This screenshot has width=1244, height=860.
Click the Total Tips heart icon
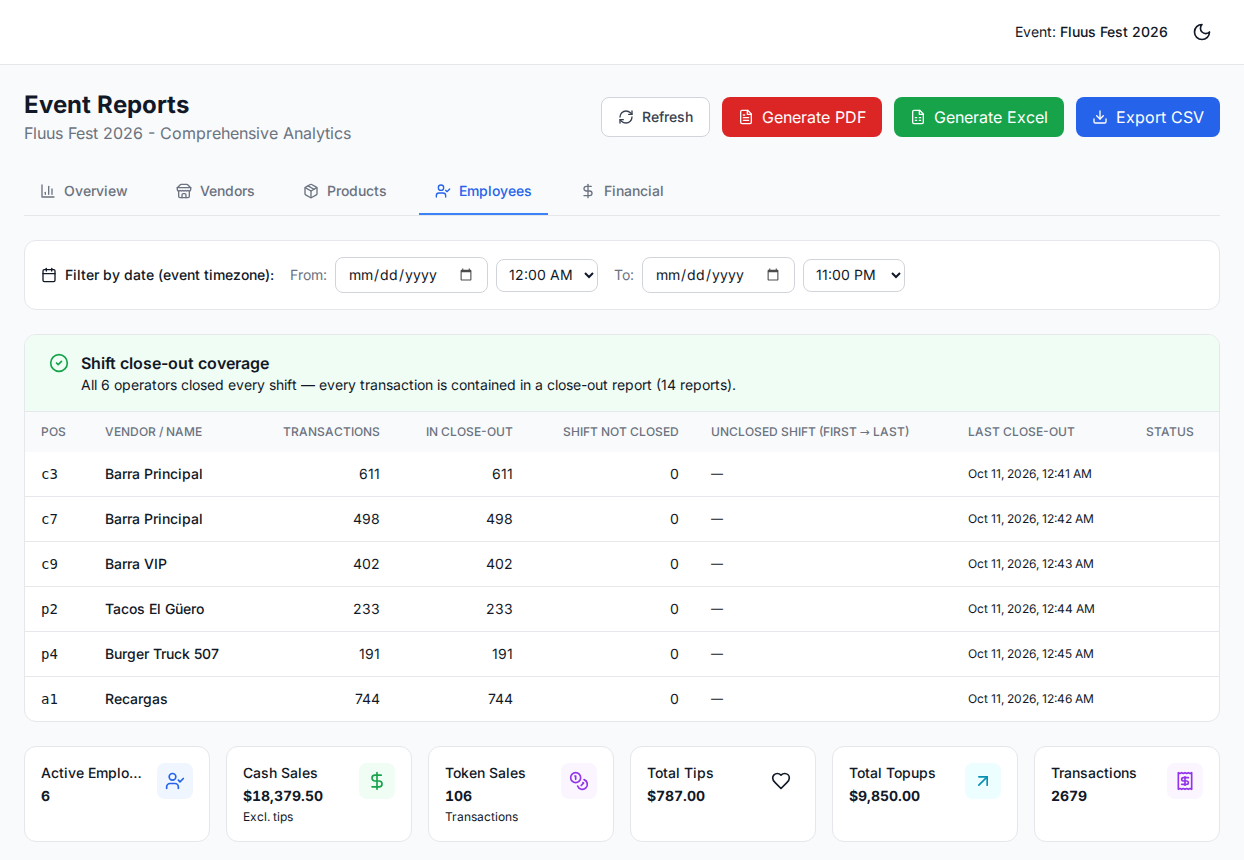pyautogui.click(x=781, y=781)
